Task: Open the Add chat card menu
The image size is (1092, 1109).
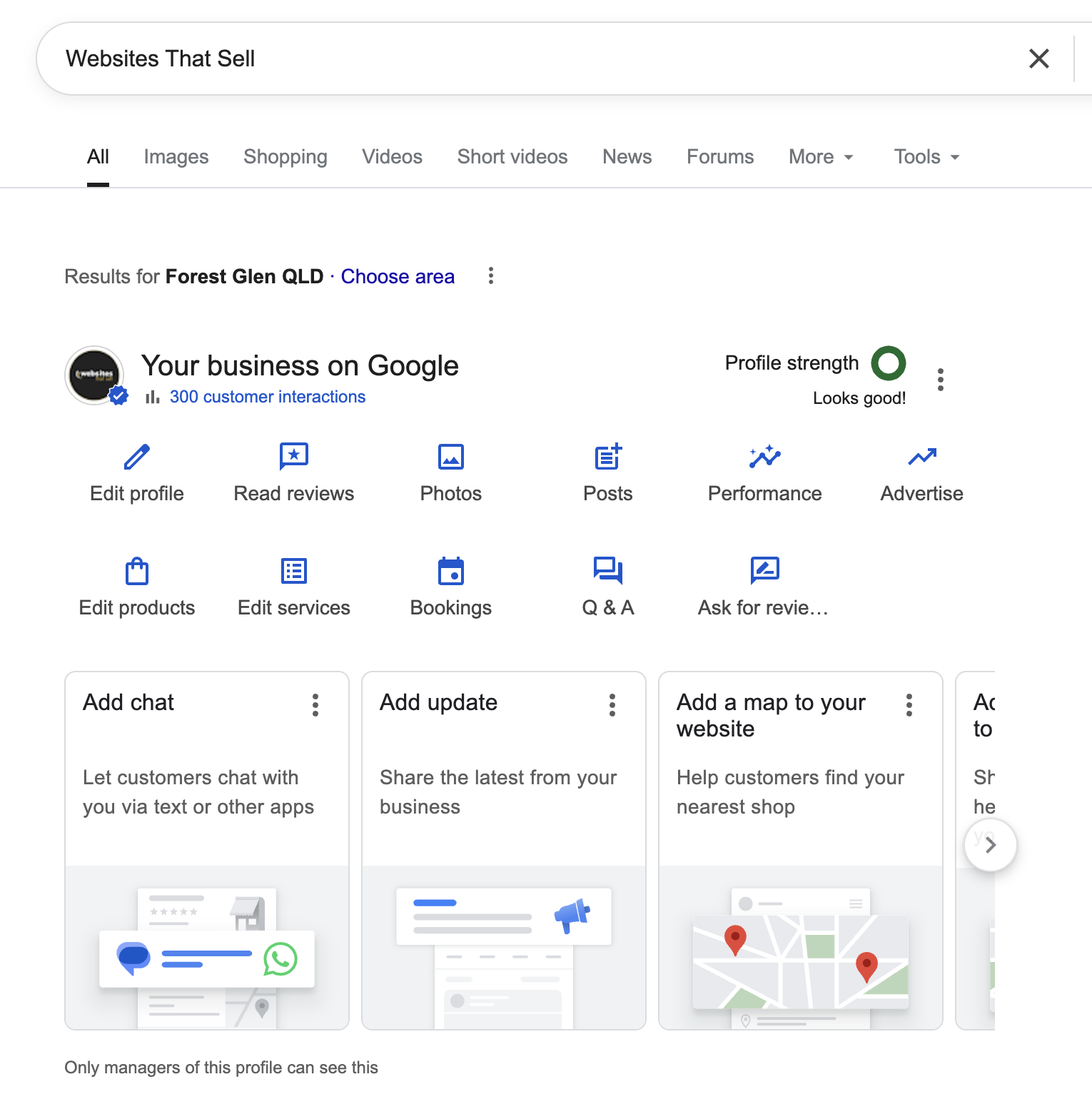Action: pos(315,705)
